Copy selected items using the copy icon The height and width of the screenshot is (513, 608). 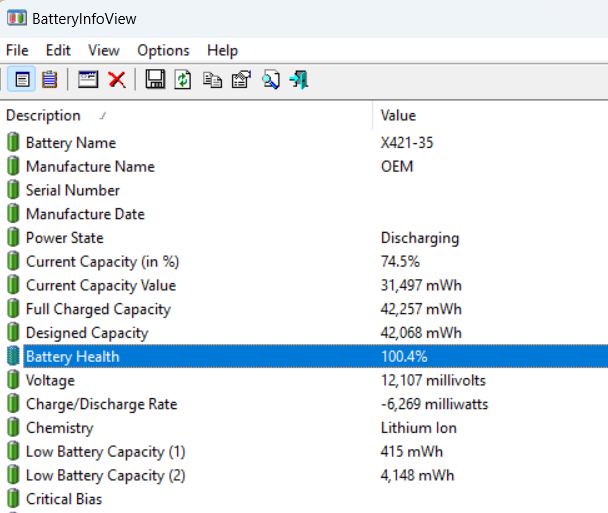click(212, 80)
